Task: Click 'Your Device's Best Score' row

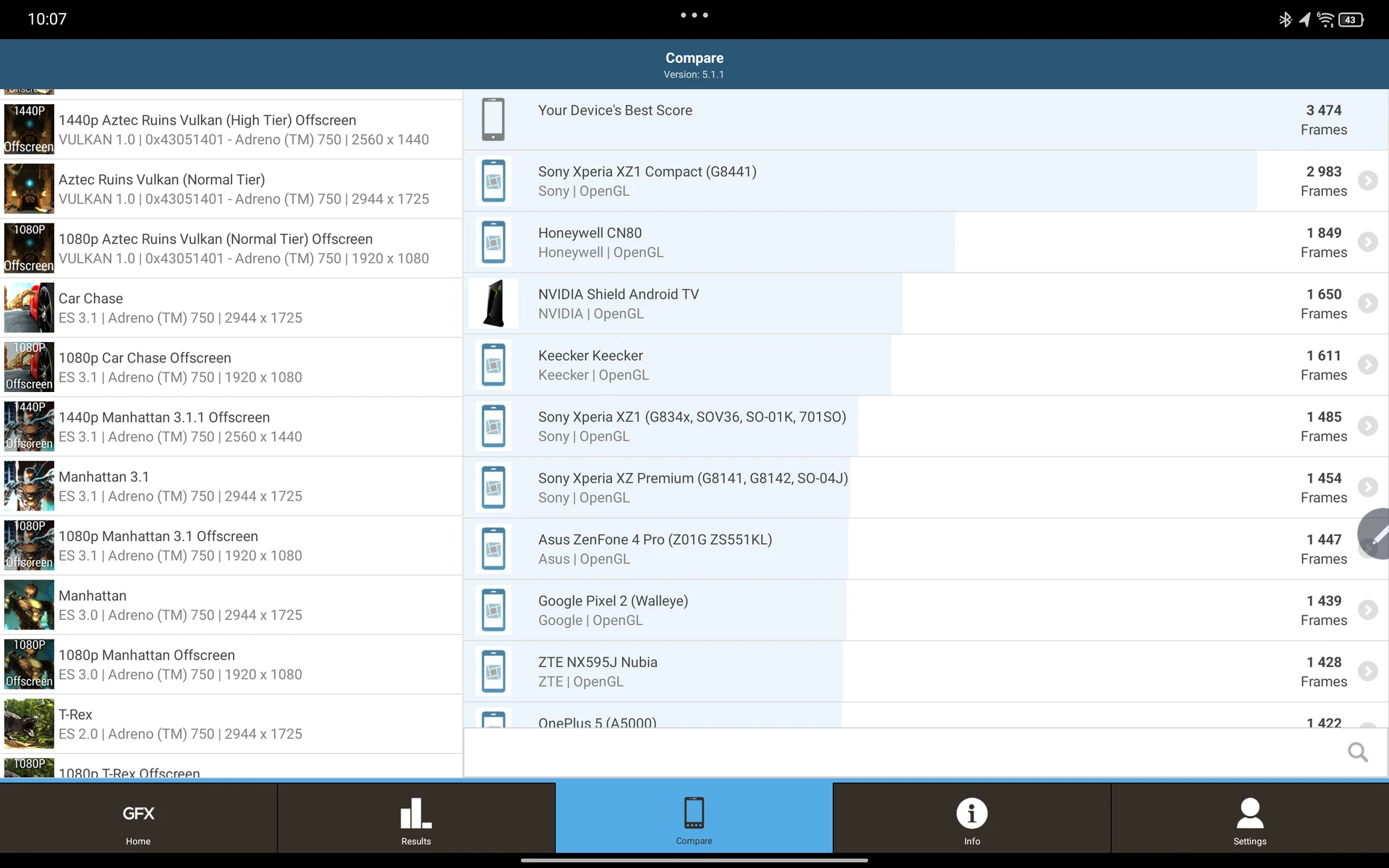Action: pyautogui.click(x=925, y=119)
